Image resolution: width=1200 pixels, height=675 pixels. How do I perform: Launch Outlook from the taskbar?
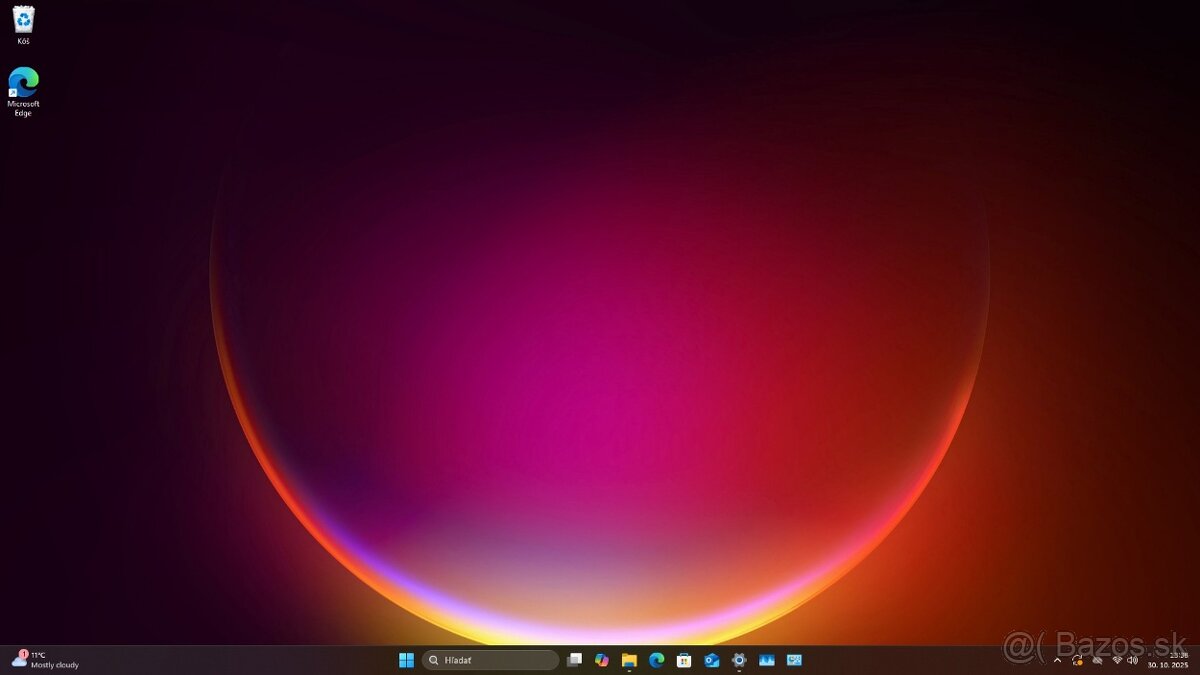click(x=712, y=660)
